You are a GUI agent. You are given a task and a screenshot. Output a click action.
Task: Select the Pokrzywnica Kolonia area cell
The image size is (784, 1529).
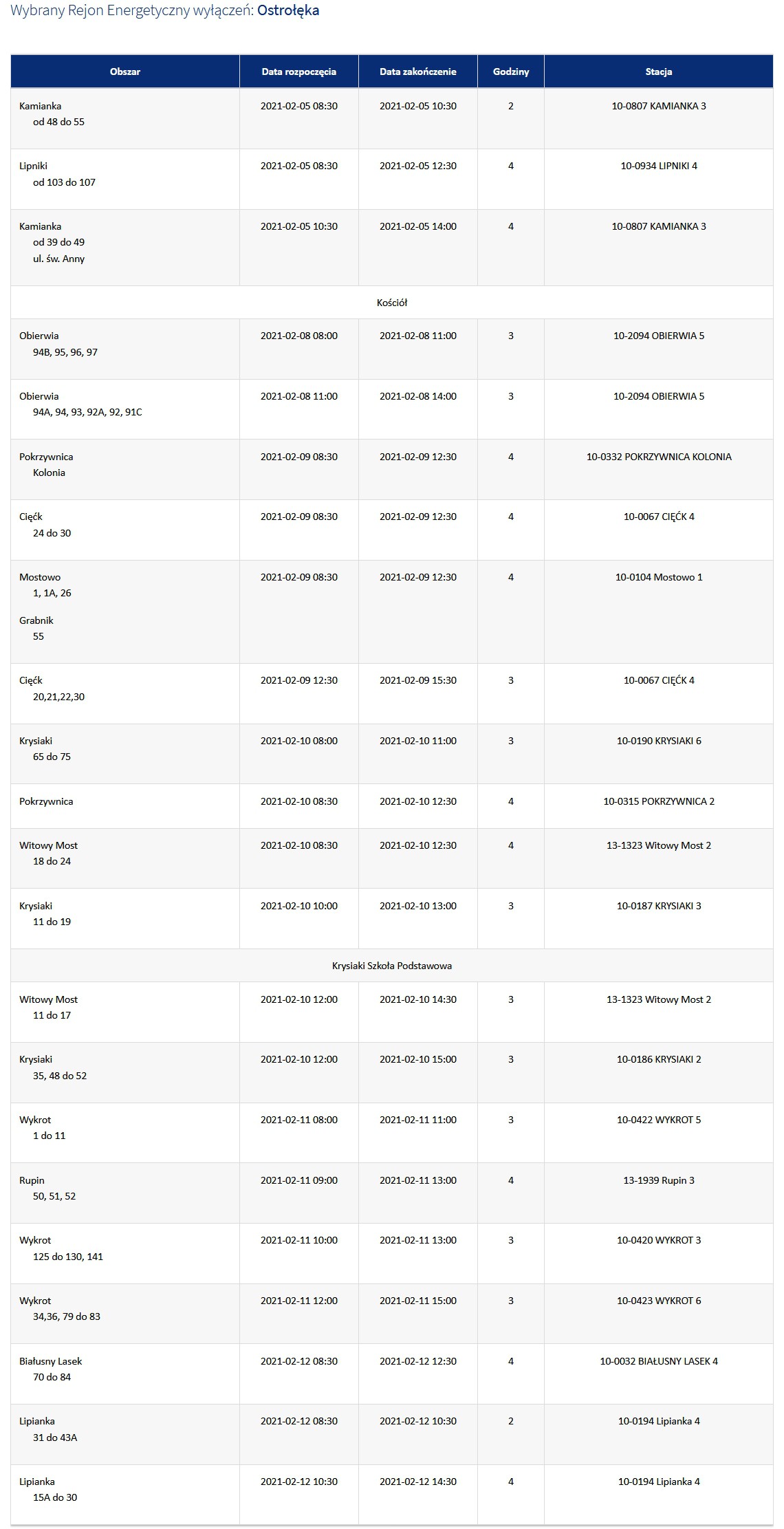click(125, 470)
